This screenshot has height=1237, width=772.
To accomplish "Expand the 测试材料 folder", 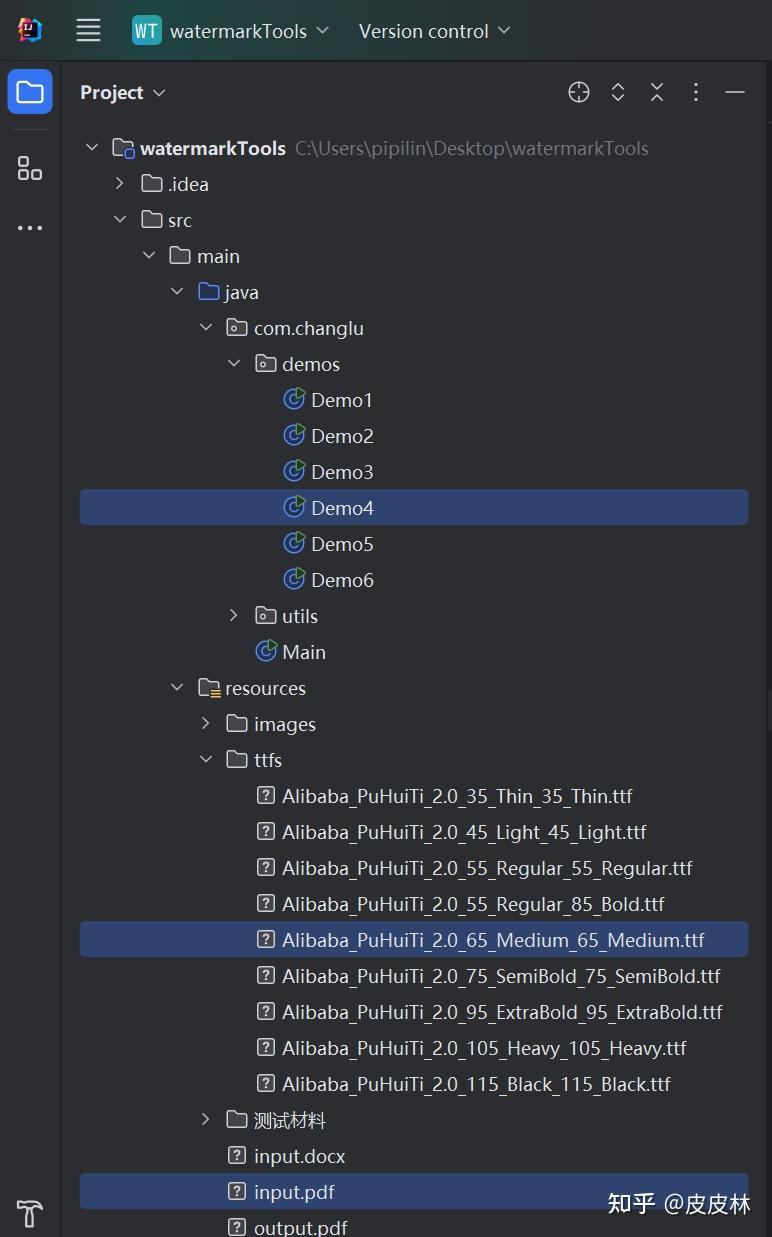I will 205,1119.
